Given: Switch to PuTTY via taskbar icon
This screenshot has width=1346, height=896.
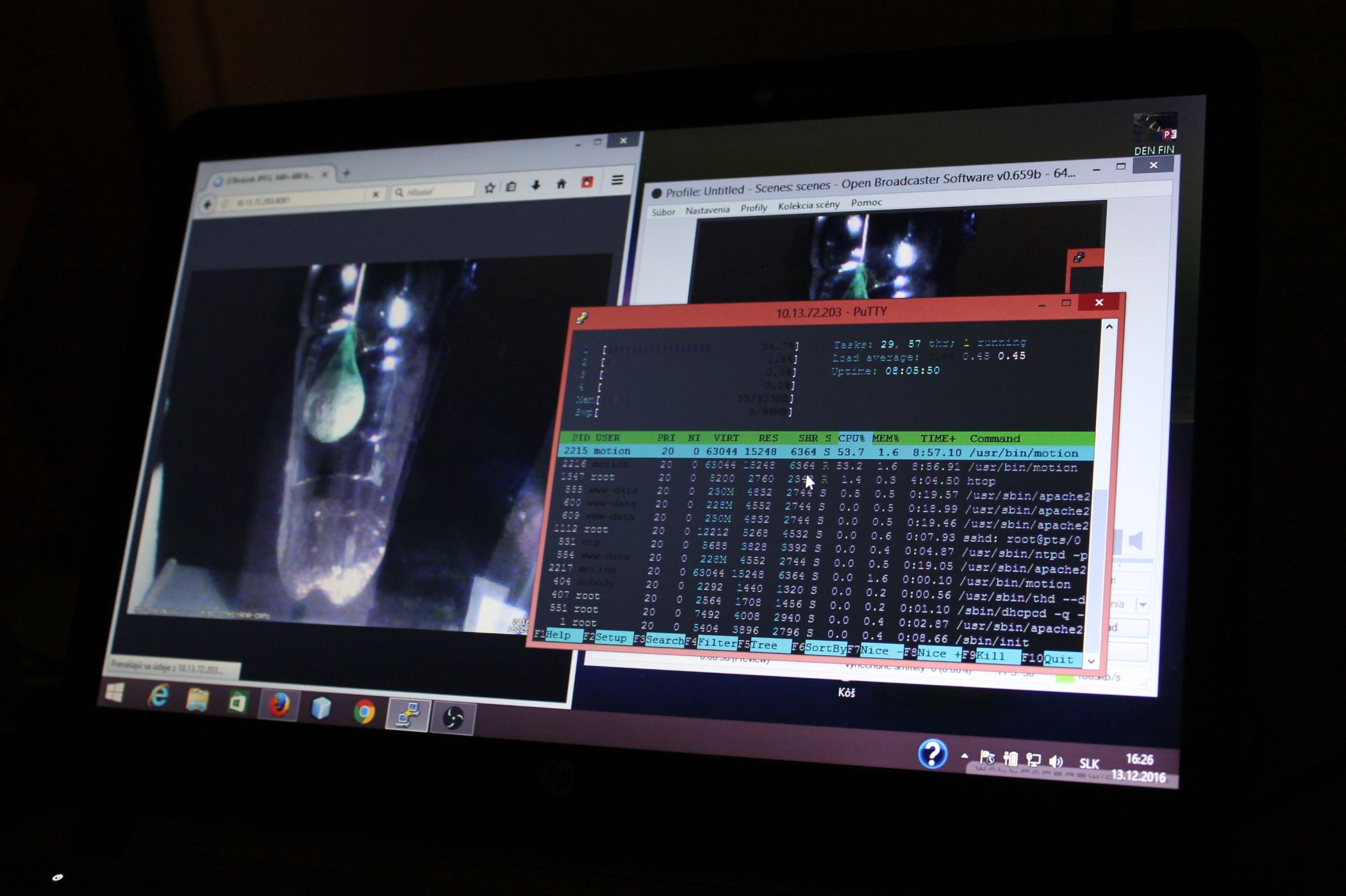Looking at the screenshot, I should (x=408, y=715).
